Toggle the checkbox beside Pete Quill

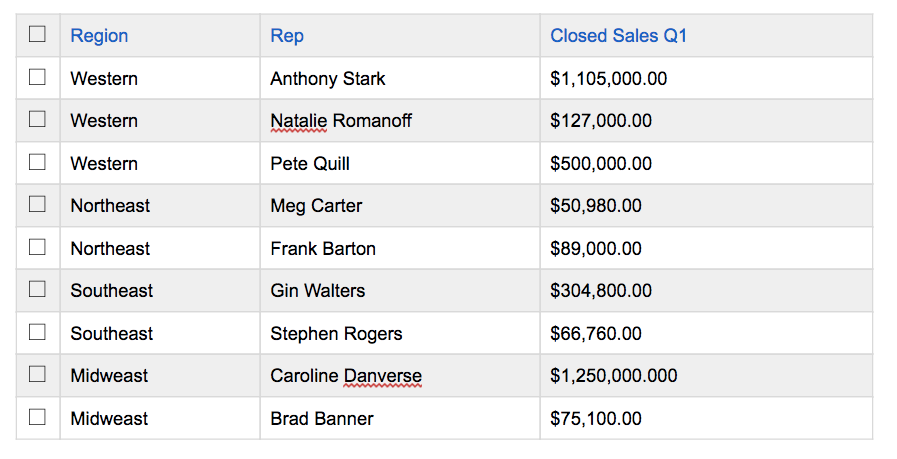38,162
